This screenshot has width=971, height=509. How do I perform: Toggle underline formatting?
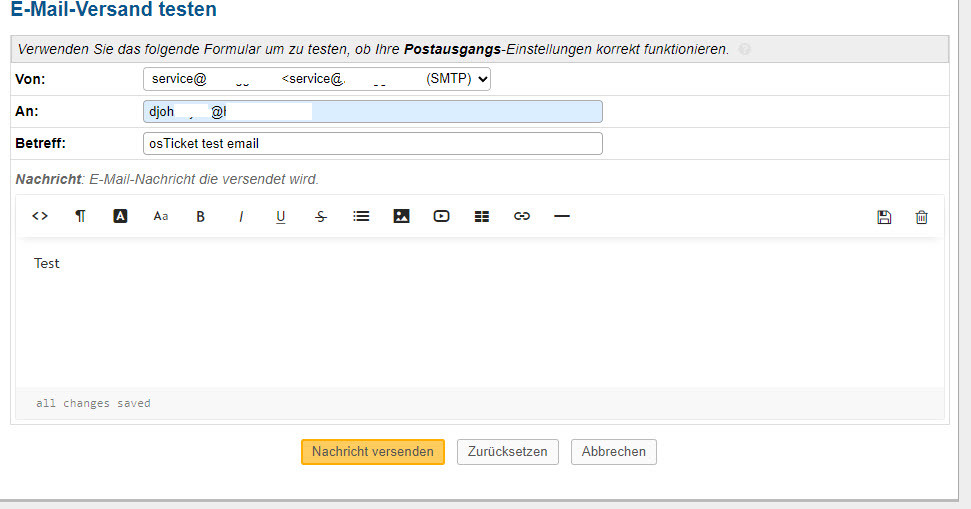pos(280,216)
